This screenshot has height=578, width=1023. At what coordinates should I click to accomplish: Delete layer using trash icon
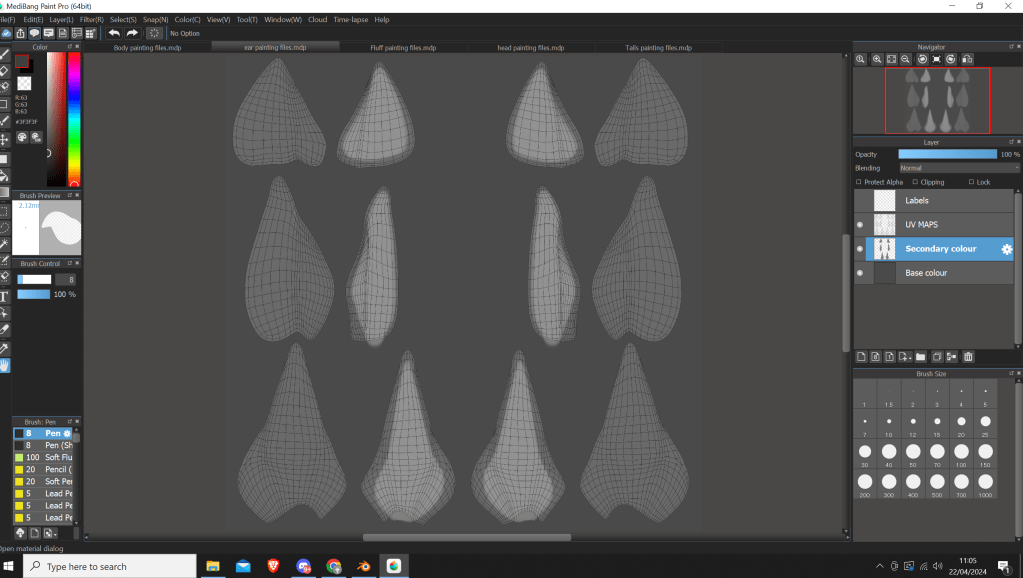[x=968, y=356]
